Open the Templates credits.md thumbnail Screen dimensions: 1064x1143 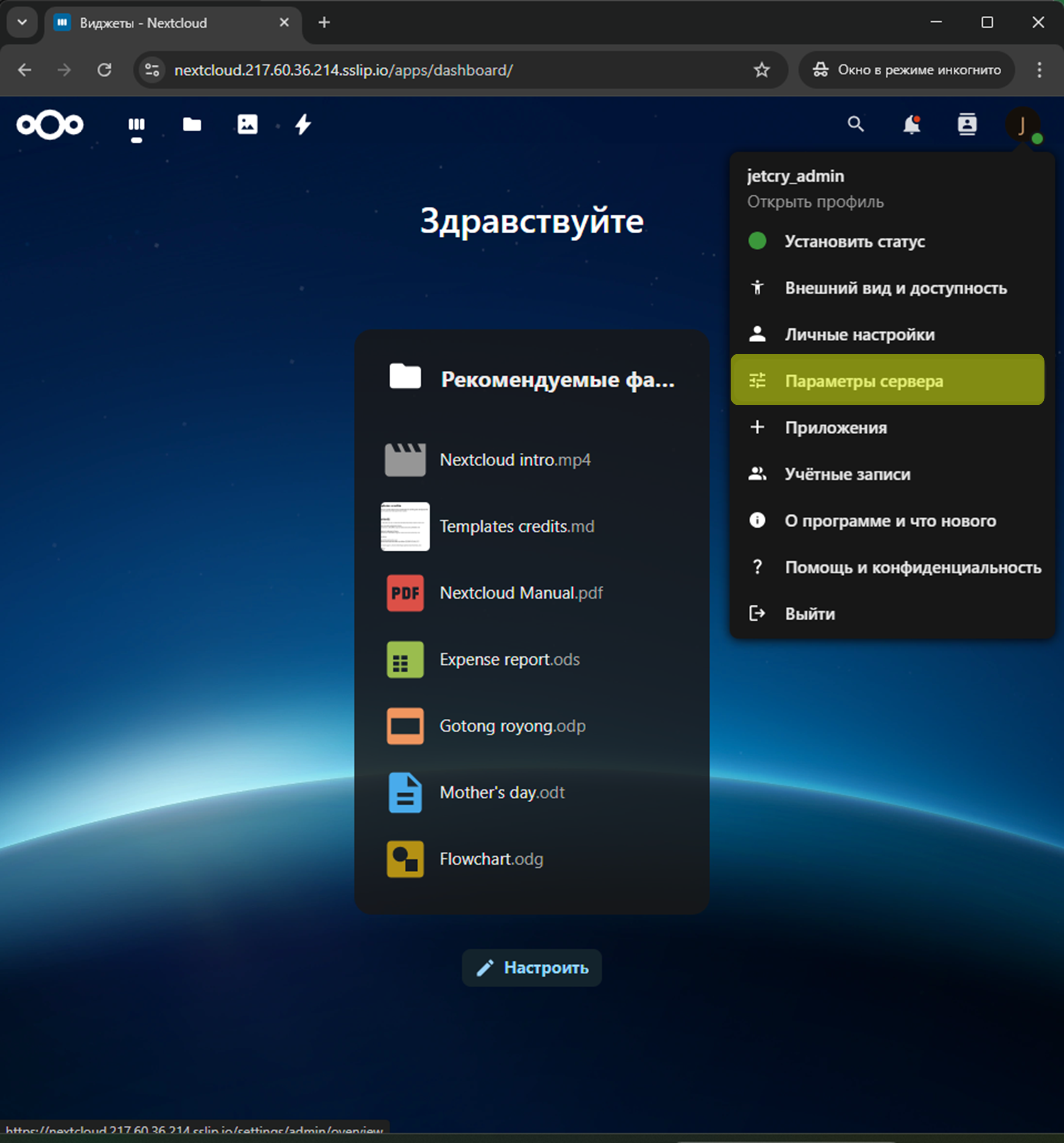[405, 526]
